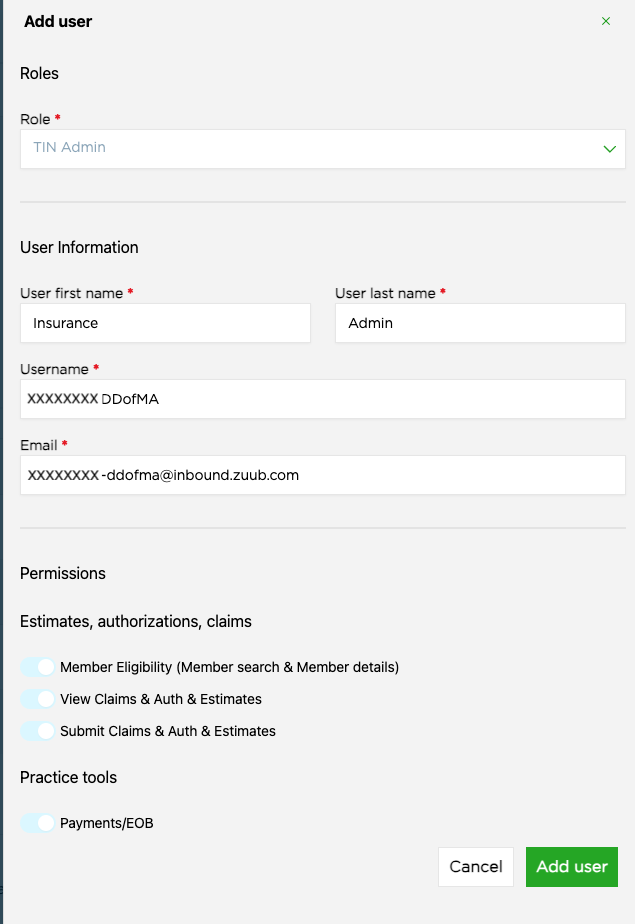The height and width of the screenshot is (924, 635).
Task: Click the Permissions section heading
Action: [62, 573]
